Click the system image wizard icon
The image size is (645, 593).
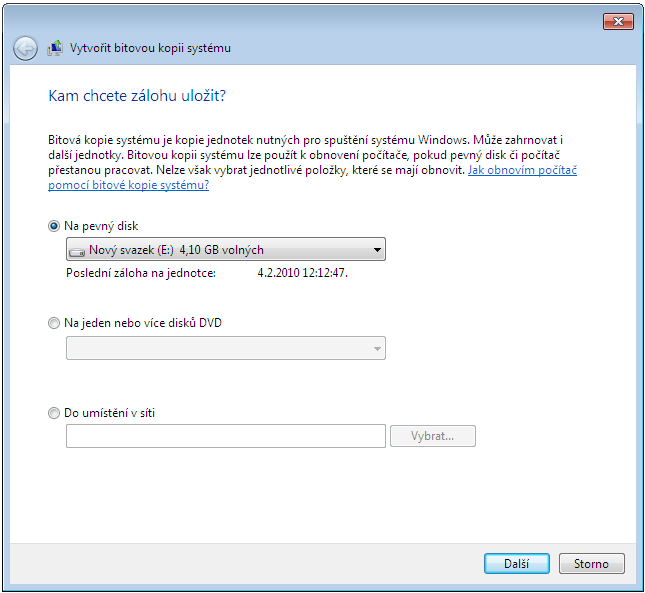coord(56,48)
